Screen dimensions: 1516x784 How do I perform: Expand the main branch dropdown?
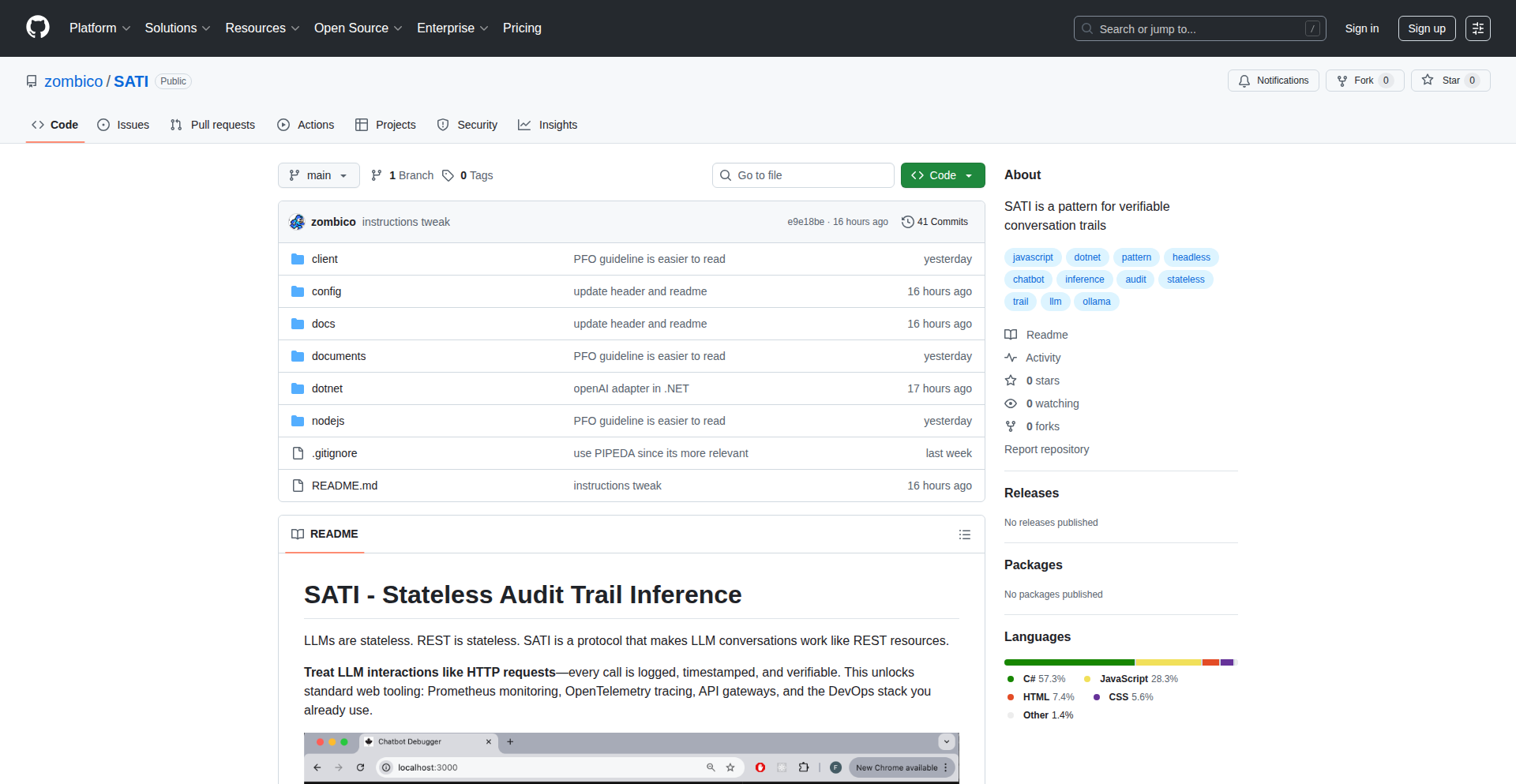tap(318, 175)
